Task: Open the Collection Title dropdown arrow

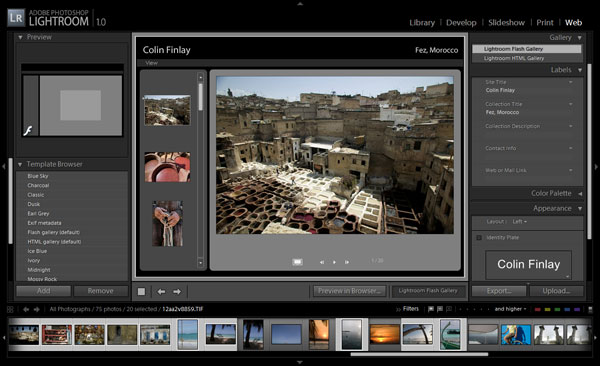Action: 571,104
